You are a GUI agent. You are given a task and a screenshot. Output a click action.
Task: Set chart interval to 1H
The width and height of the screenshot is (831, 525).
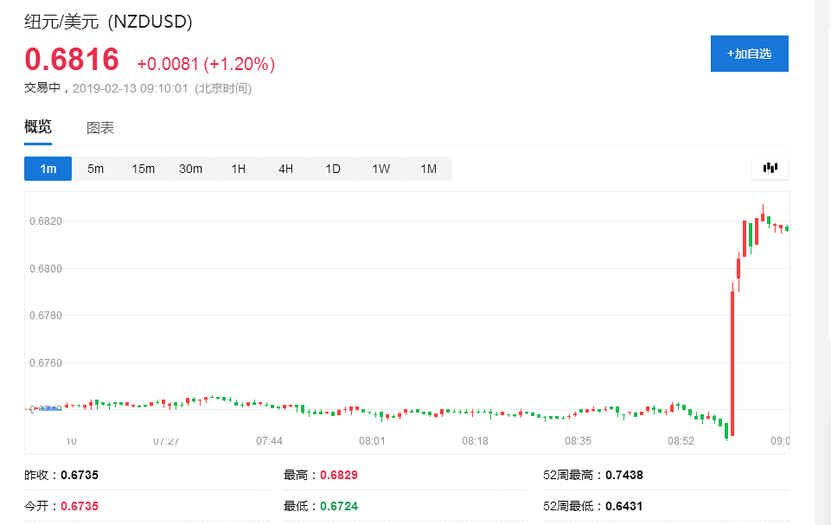pos(238,169)
